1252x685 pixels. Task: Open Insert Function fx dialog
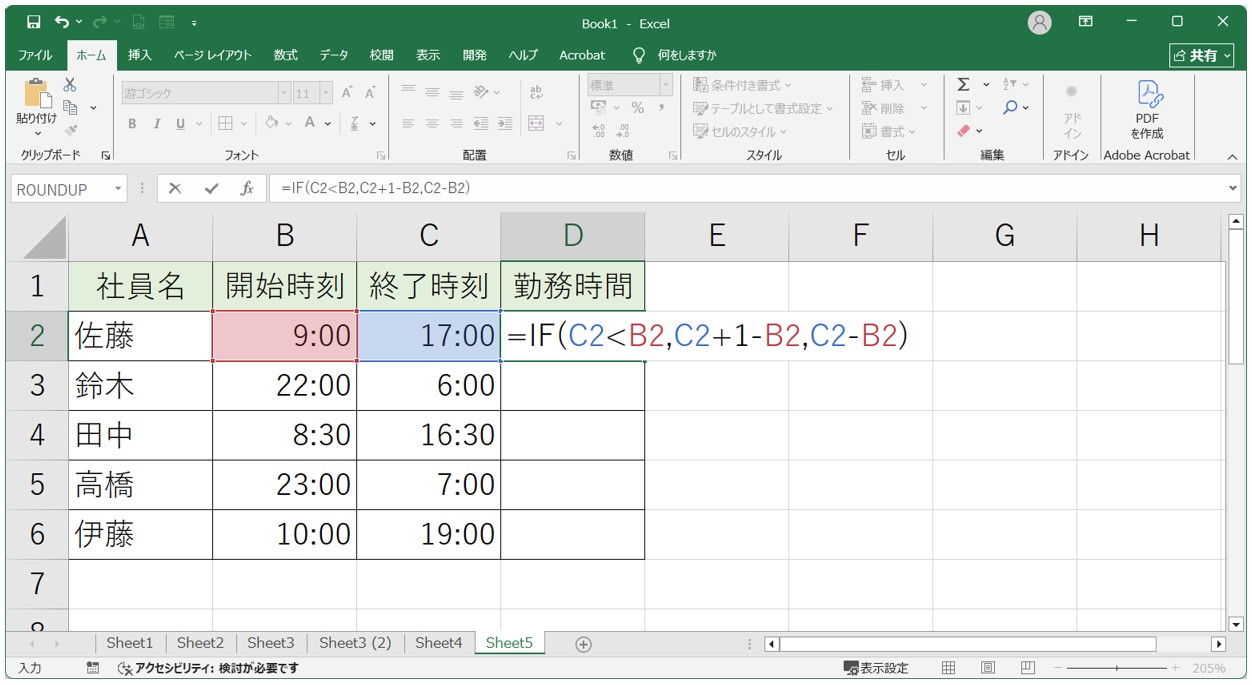247,188
